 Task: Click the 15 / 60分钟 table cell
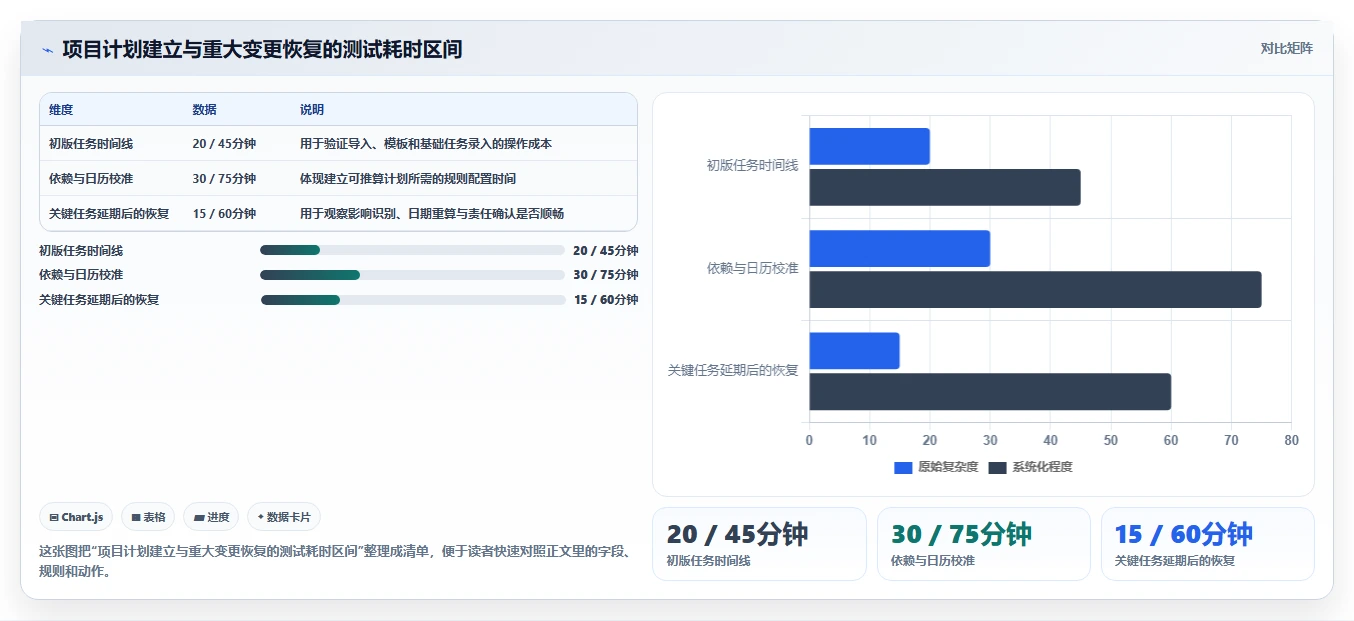(224, 214)
